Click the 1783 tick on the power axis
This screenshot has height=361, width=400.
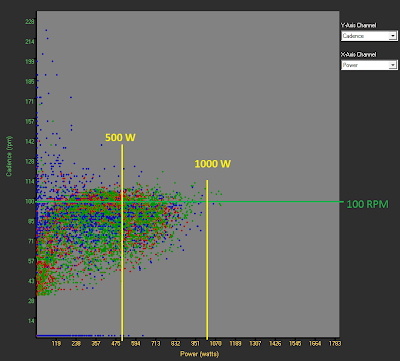(335, 344)
